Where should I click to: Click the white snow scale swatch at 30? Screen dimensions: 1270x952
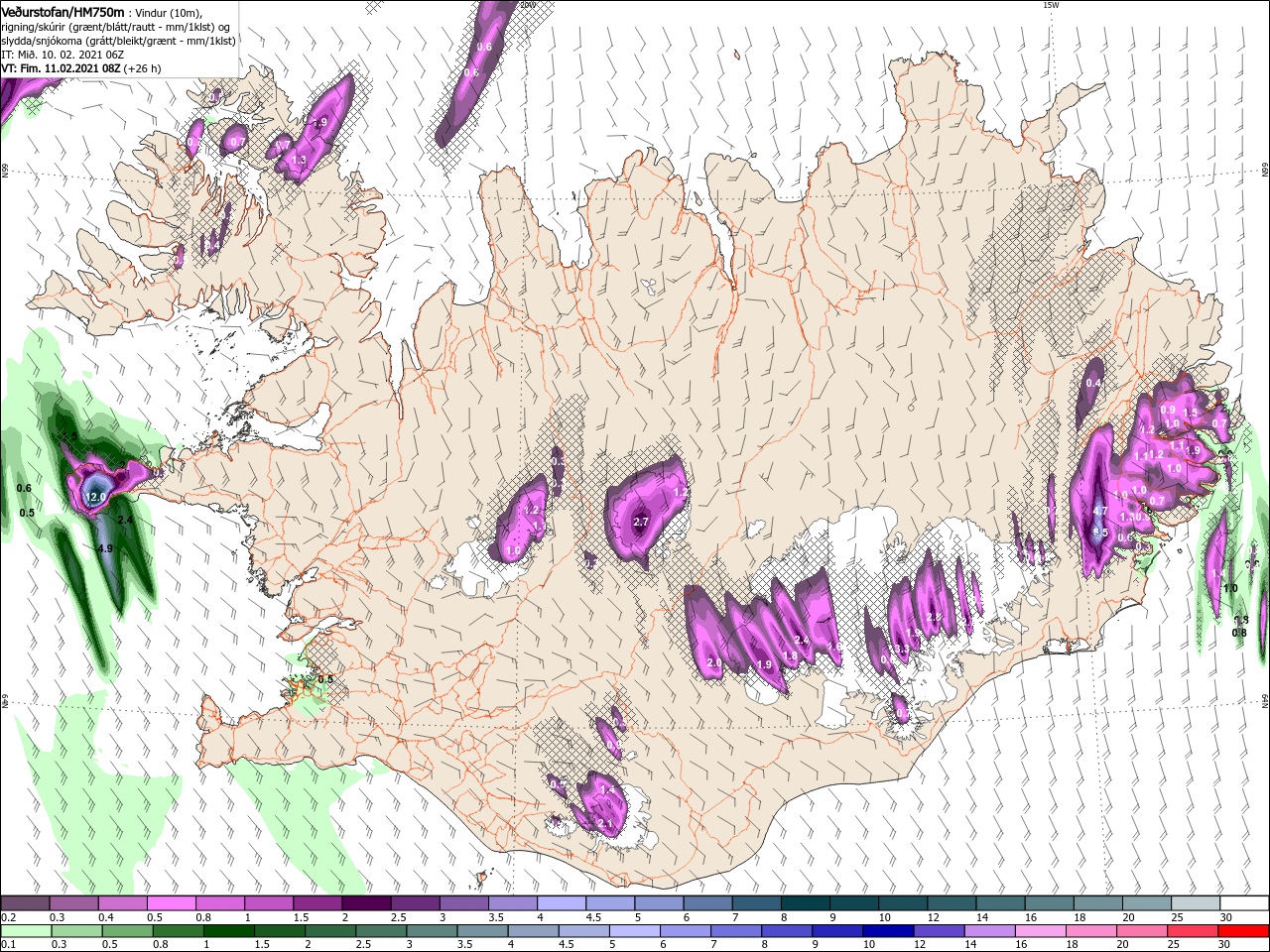tap(1244, 903)
